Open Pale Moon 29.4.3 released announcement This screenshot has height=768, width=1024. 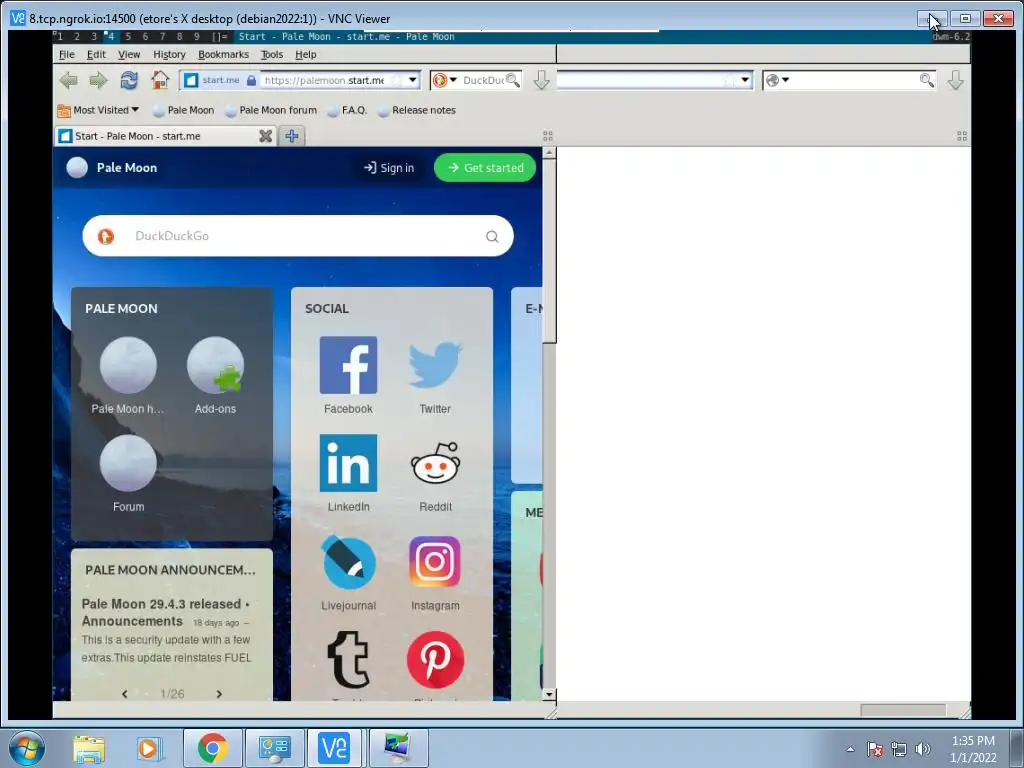point(161,604)
